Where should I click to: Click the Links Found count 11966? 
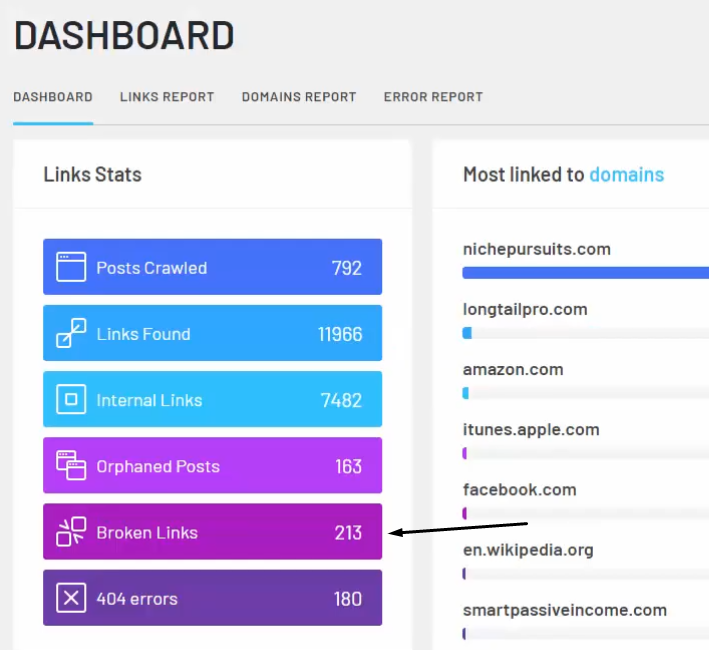[340, 334]
